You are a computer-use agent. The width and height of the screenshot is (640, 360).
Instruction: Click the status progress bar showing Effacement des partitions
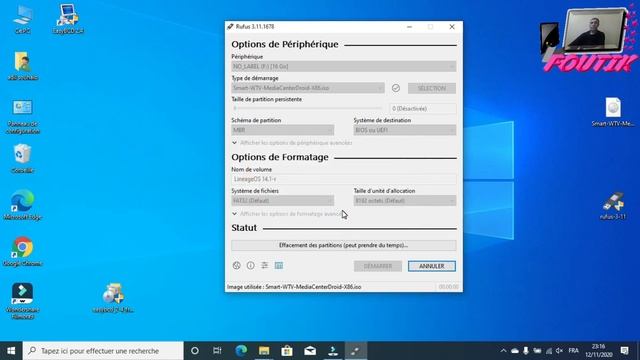click(x=344, y=245)
